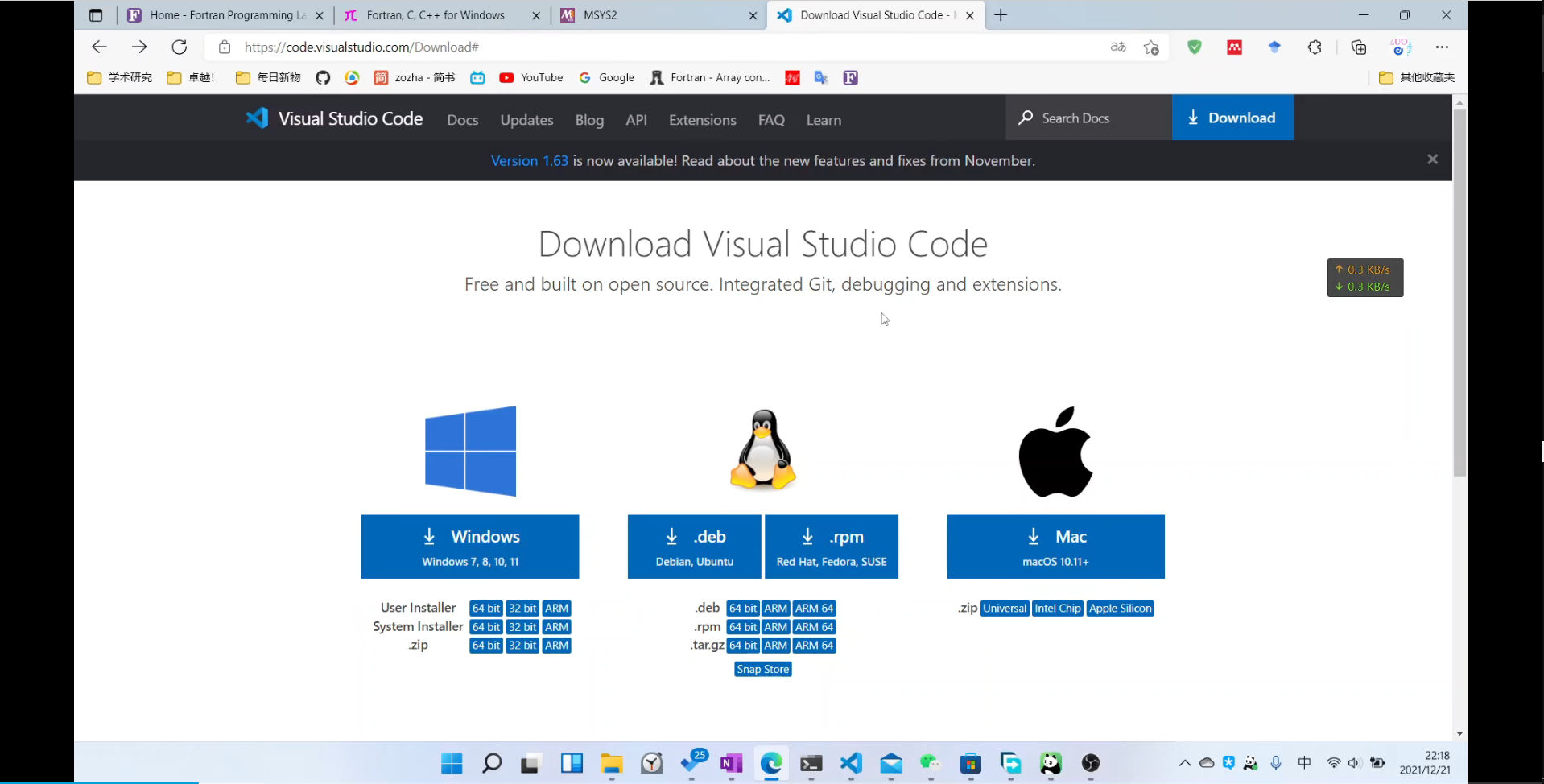This screenshot has height=784, width=1544.
Task: Add page to favorites star icon
Action: click(1151, 47)
